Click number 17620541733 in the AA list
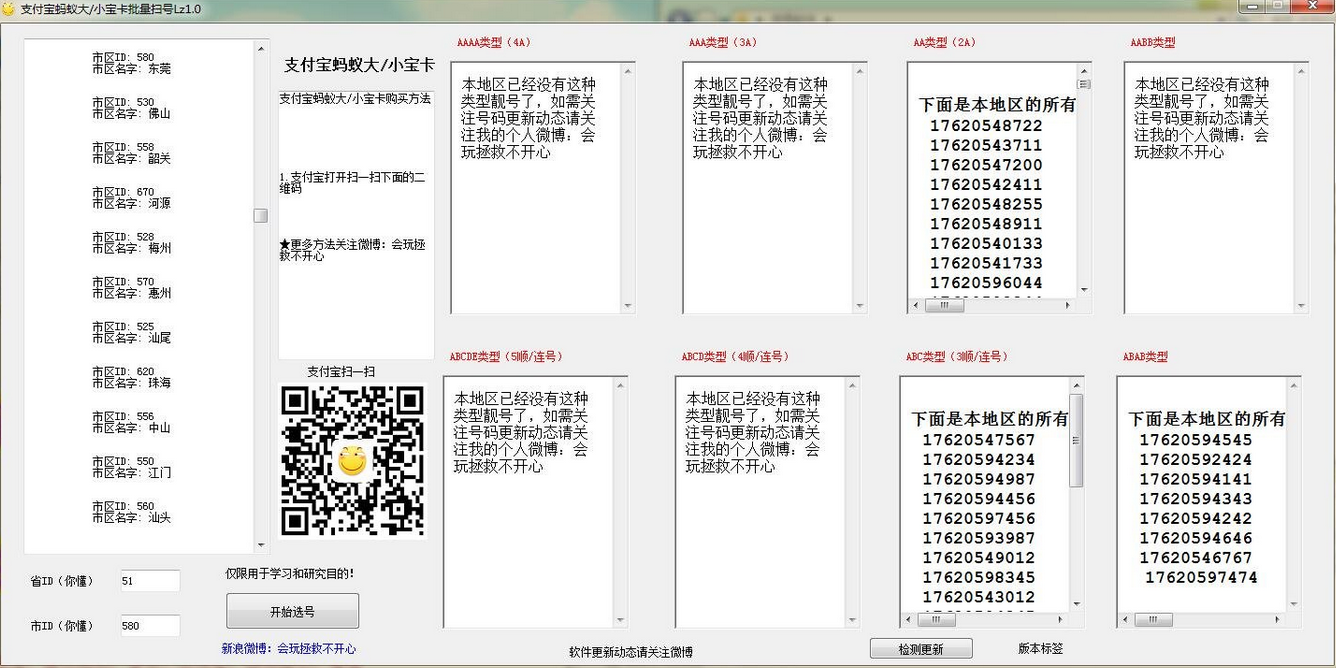This screenshot has width=1336, height=668. coord(986,263)
